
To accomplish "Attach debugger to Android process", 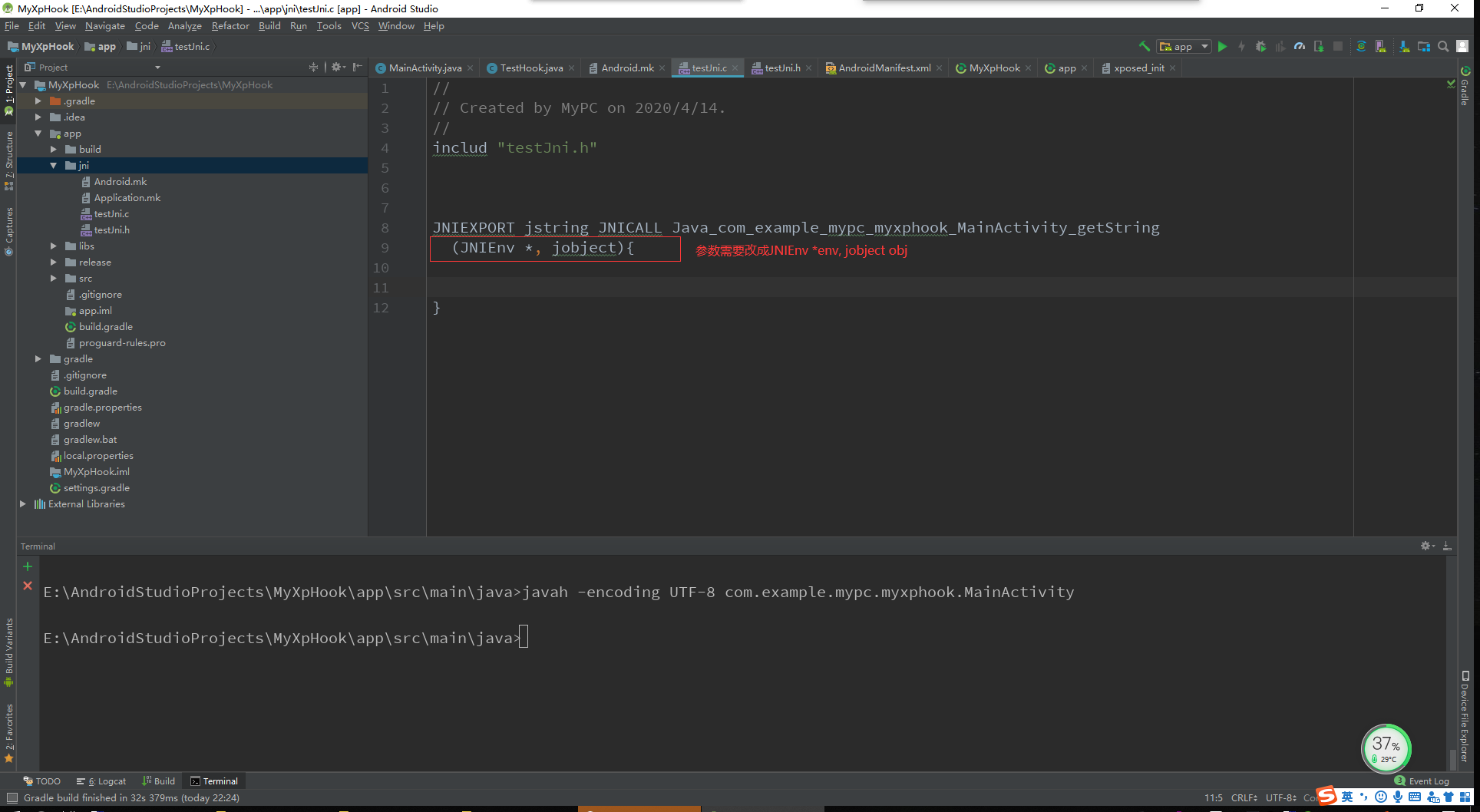I will (1319, 47).
